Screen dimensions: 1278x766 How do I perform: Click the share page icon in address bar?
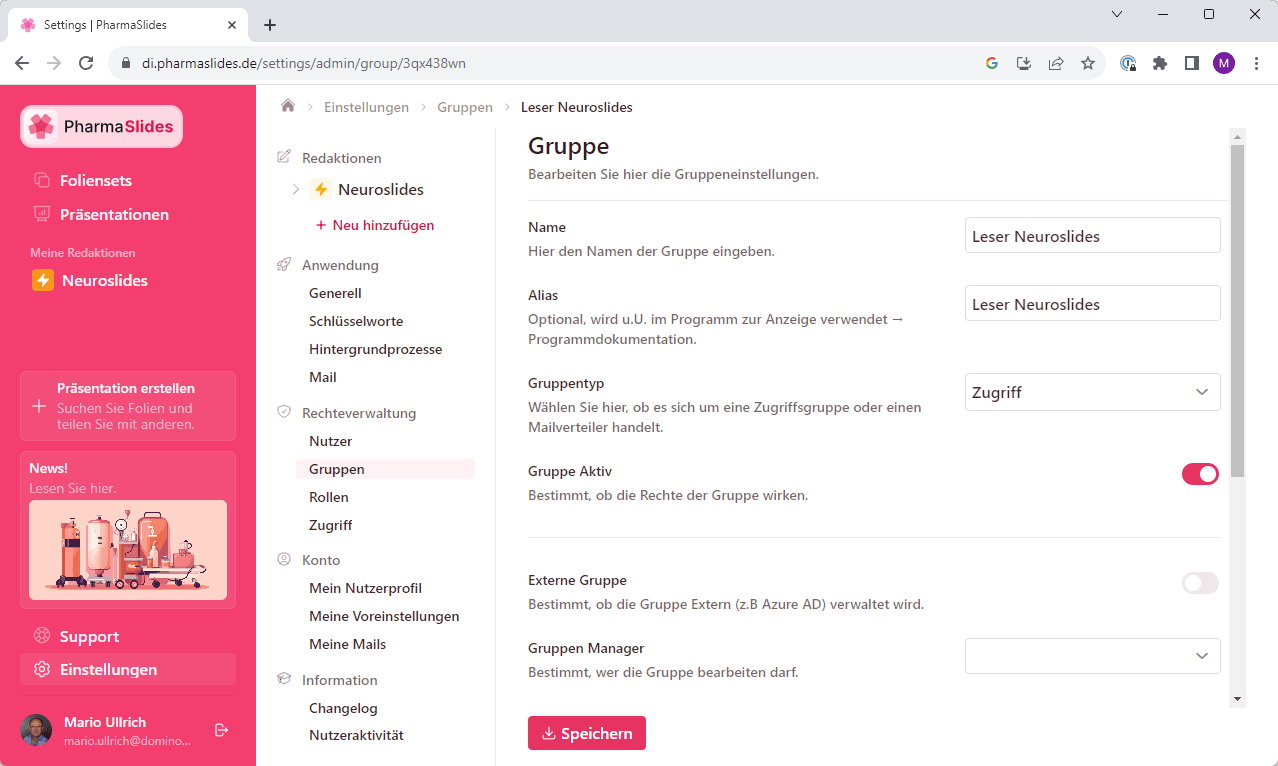point(1056,63)
